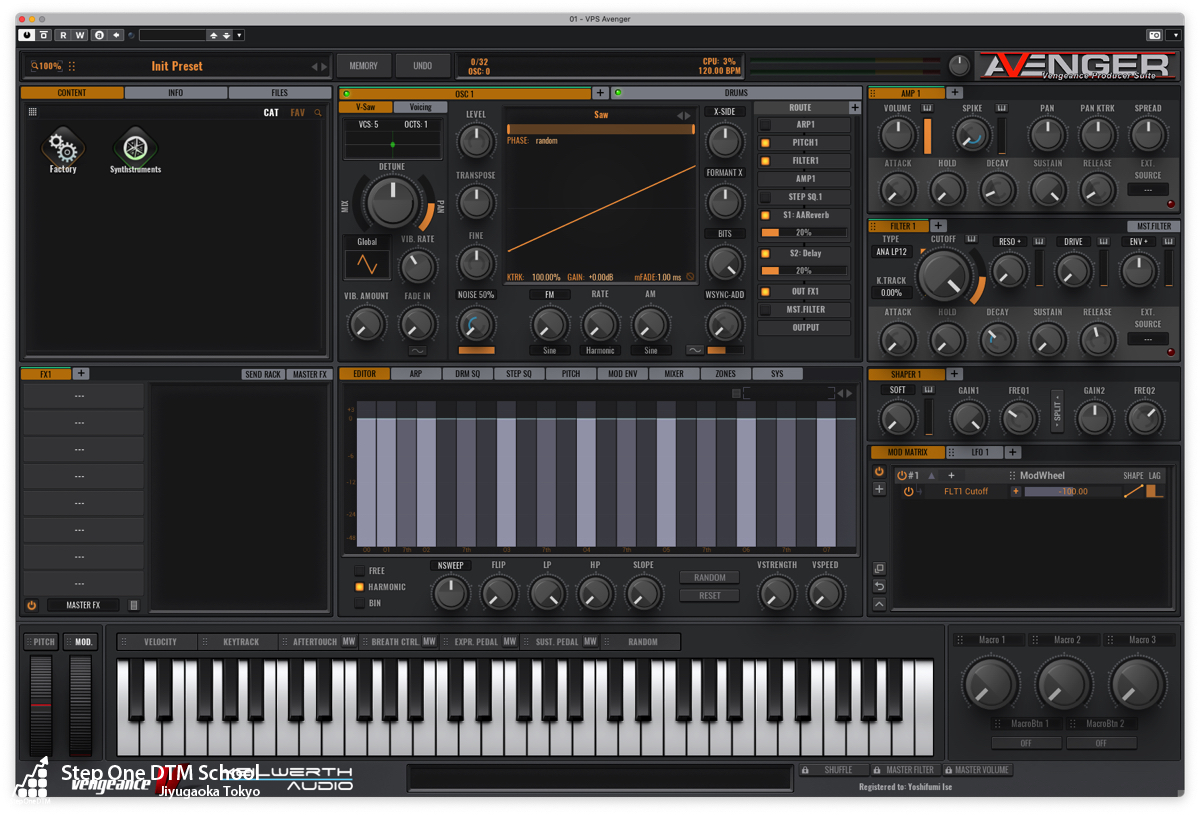Click the mFADE disable icon in waveform display
Viewport: 1200px width, 815px height.
(x=690, y=277)
